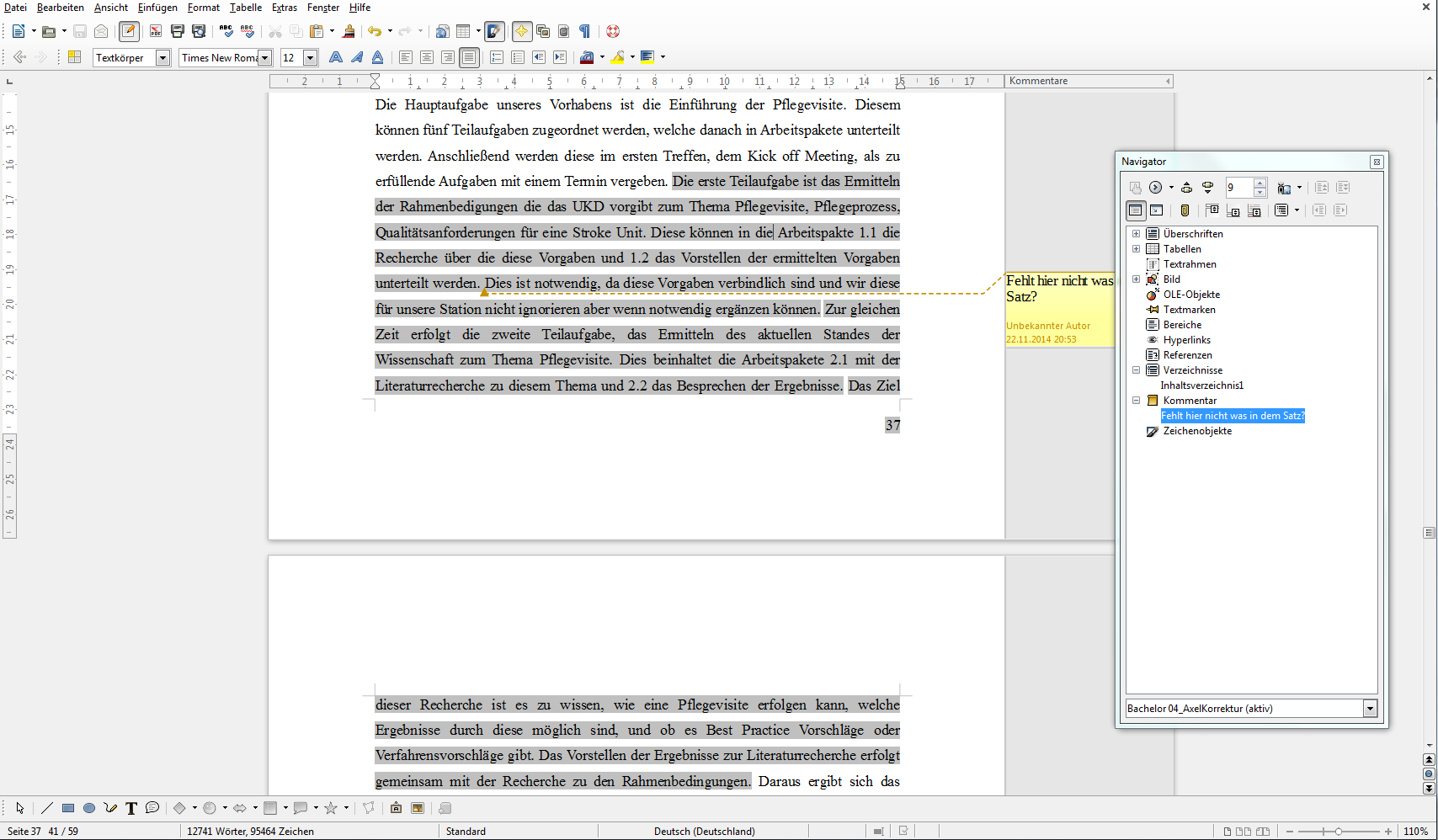Open the Page Preview icon
Viewport: 1438px width, 840px height.
pyautogui.click(x=199, y=31)
